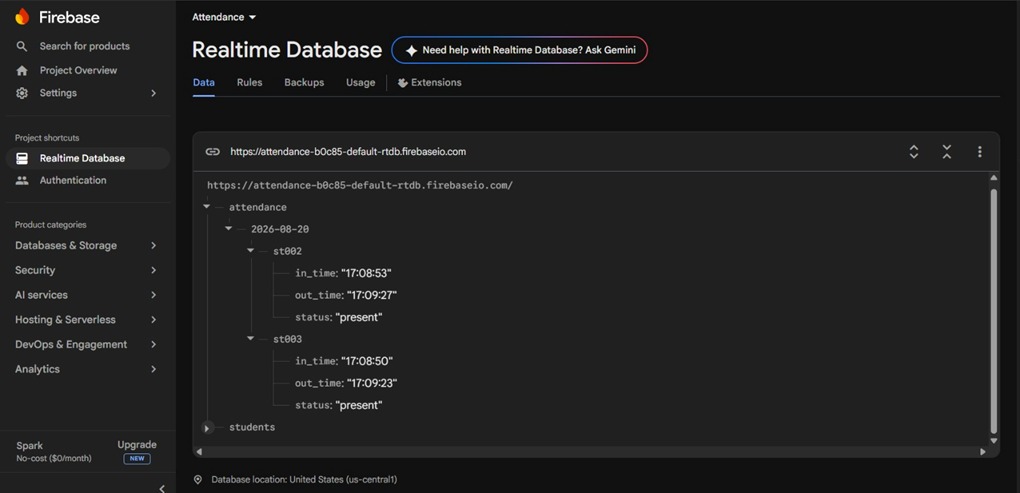Open Authentication from project shortcuts
The width and height of the screenshot is (1020, 493).
(73, 180)
